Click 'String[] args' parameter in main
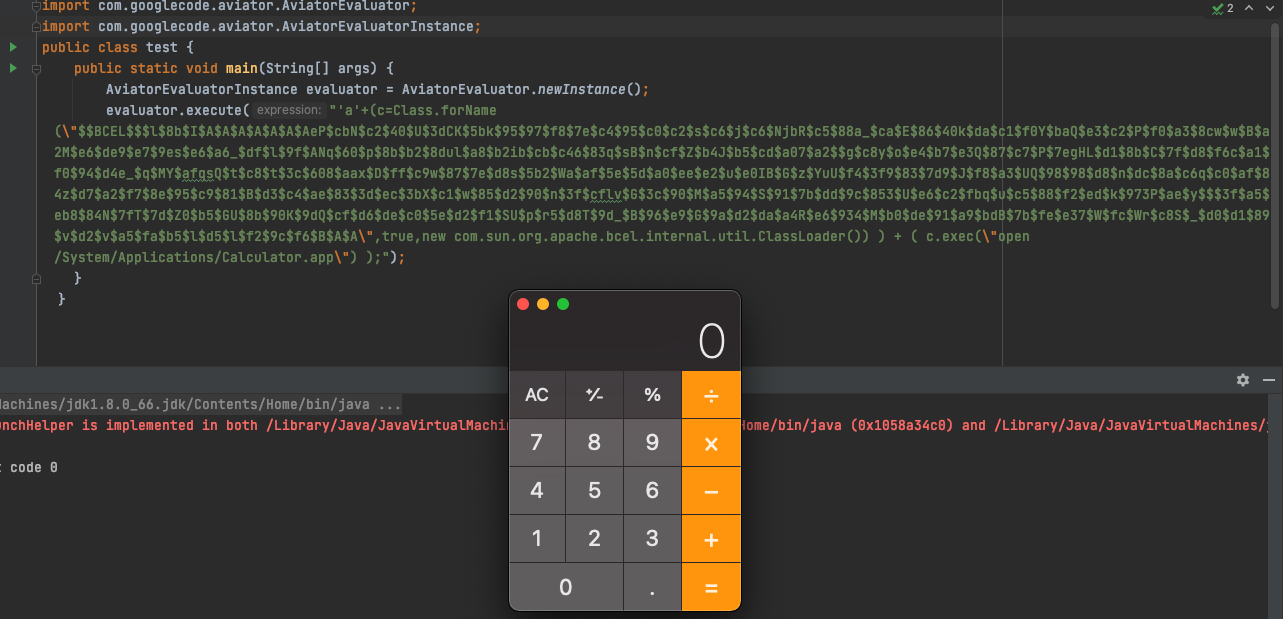 click(316, 68)
